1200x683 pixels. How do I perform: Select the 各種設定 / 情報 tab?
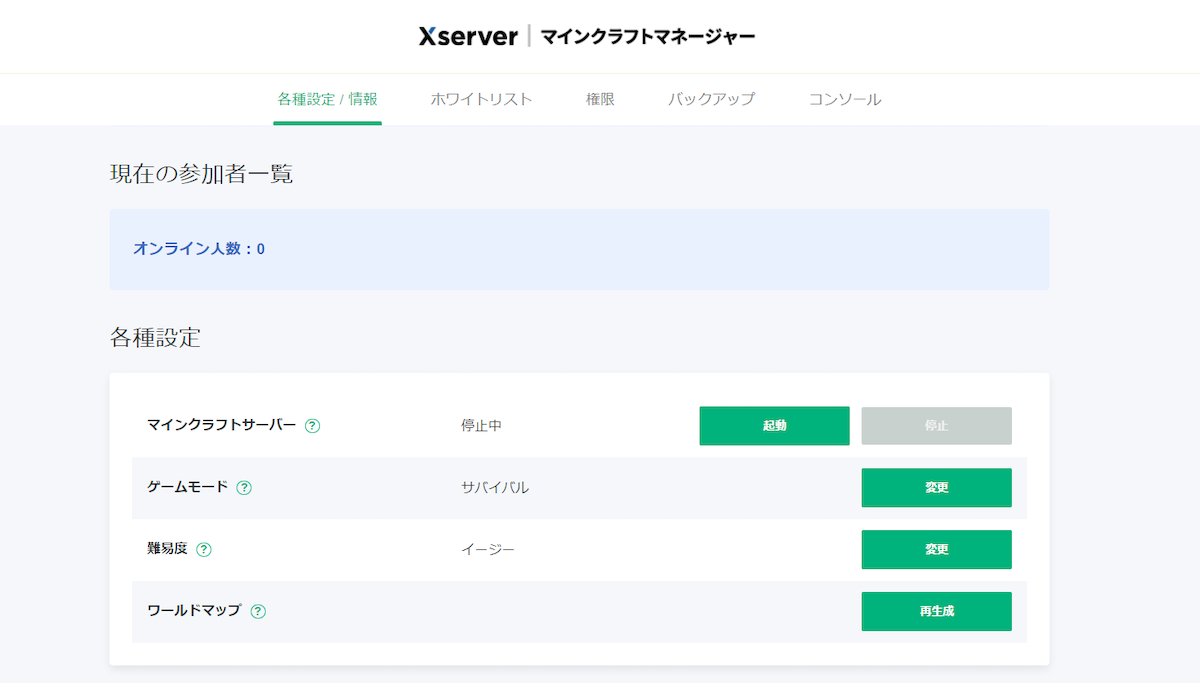327,99
